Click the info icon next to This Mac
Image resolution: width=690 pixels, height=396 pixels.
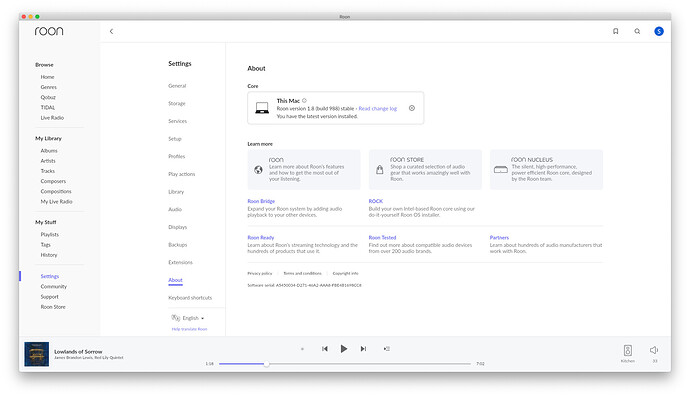[304, 100]
